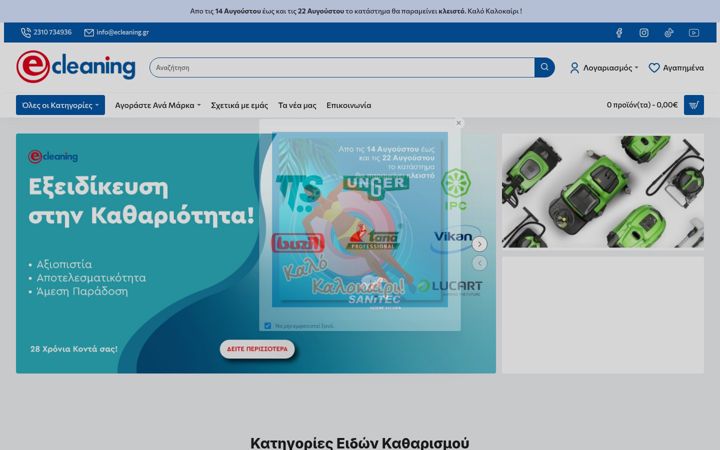Image resolution: width=720 pixels, height=450 pixels.
Task: Open Αγαπημένα wishlist
Action: pyautogui.click(x=676, y=68)
